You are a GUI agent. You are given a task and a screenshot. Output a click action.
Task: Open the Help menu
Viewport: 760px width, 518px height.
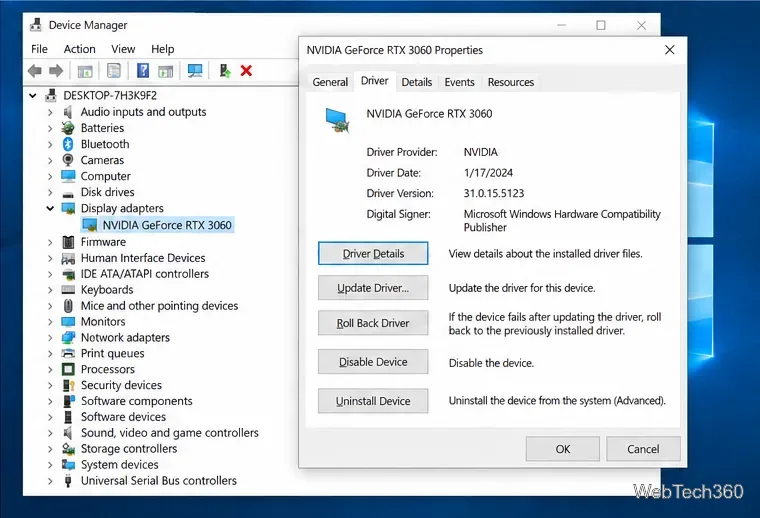pyautogui.click(x=162, y=49)
